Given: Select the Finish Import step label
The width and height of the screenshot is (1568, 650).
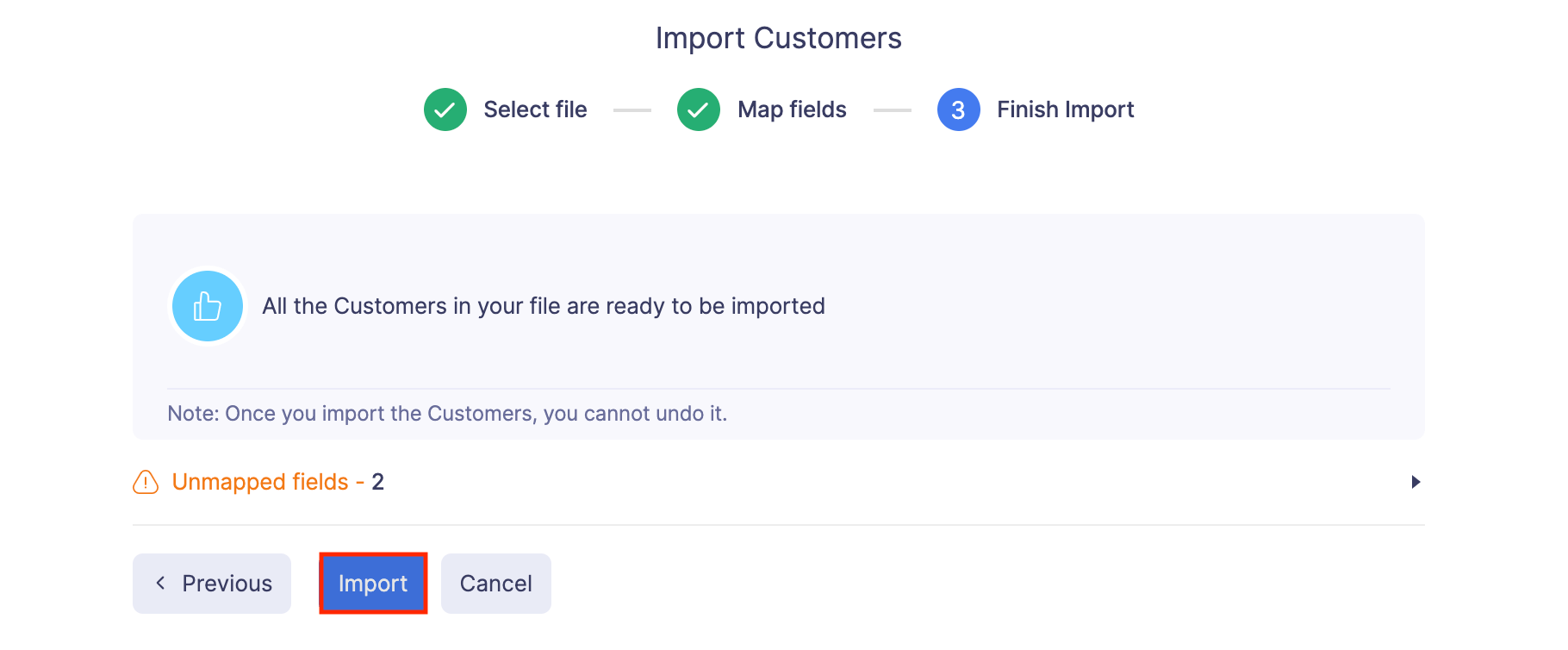Looking at the screenshot, I should 1065,109.
